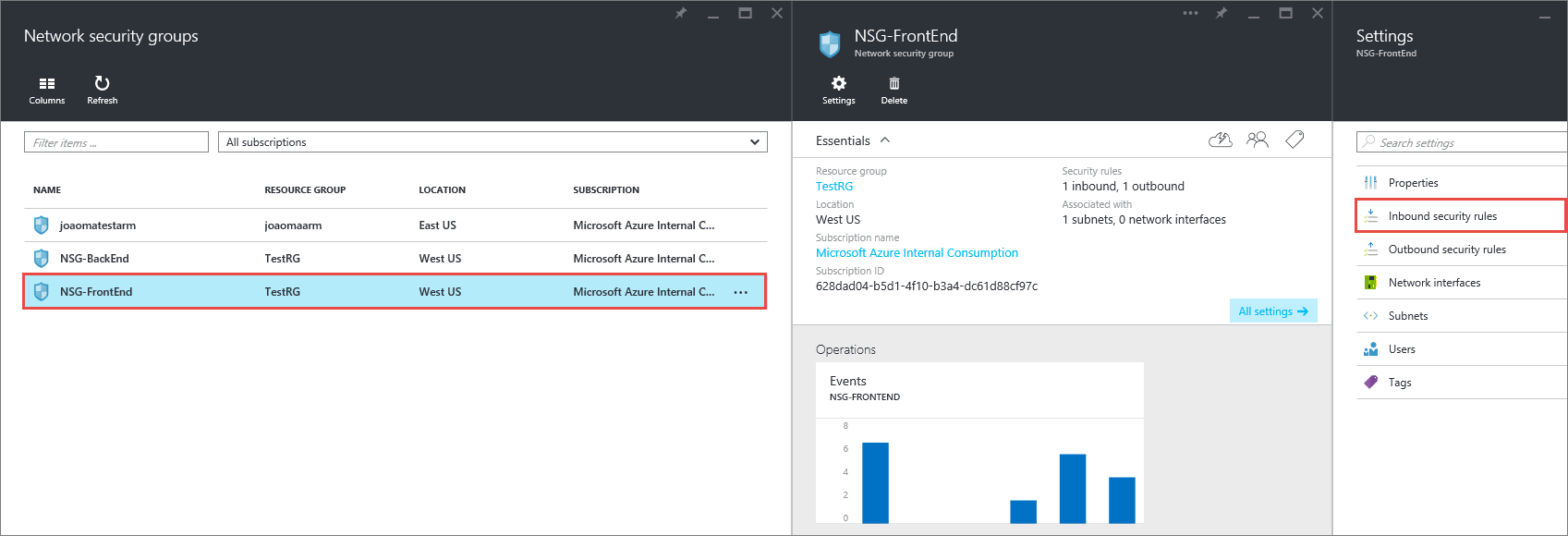Open the All subscriptions dropdown
Viewport: 1568px width, 536px height.
pos(492,141)
